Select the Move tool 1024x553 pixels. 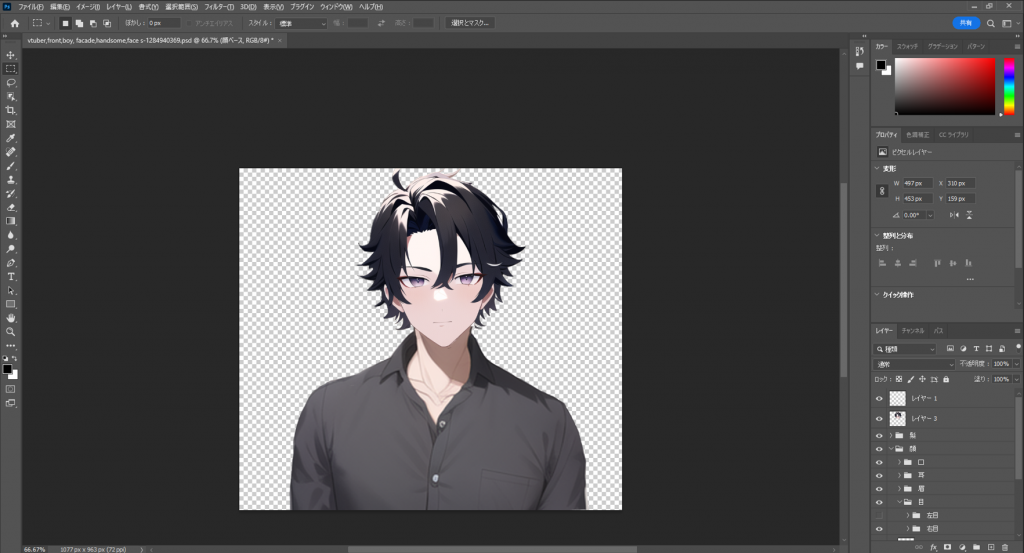11,55
